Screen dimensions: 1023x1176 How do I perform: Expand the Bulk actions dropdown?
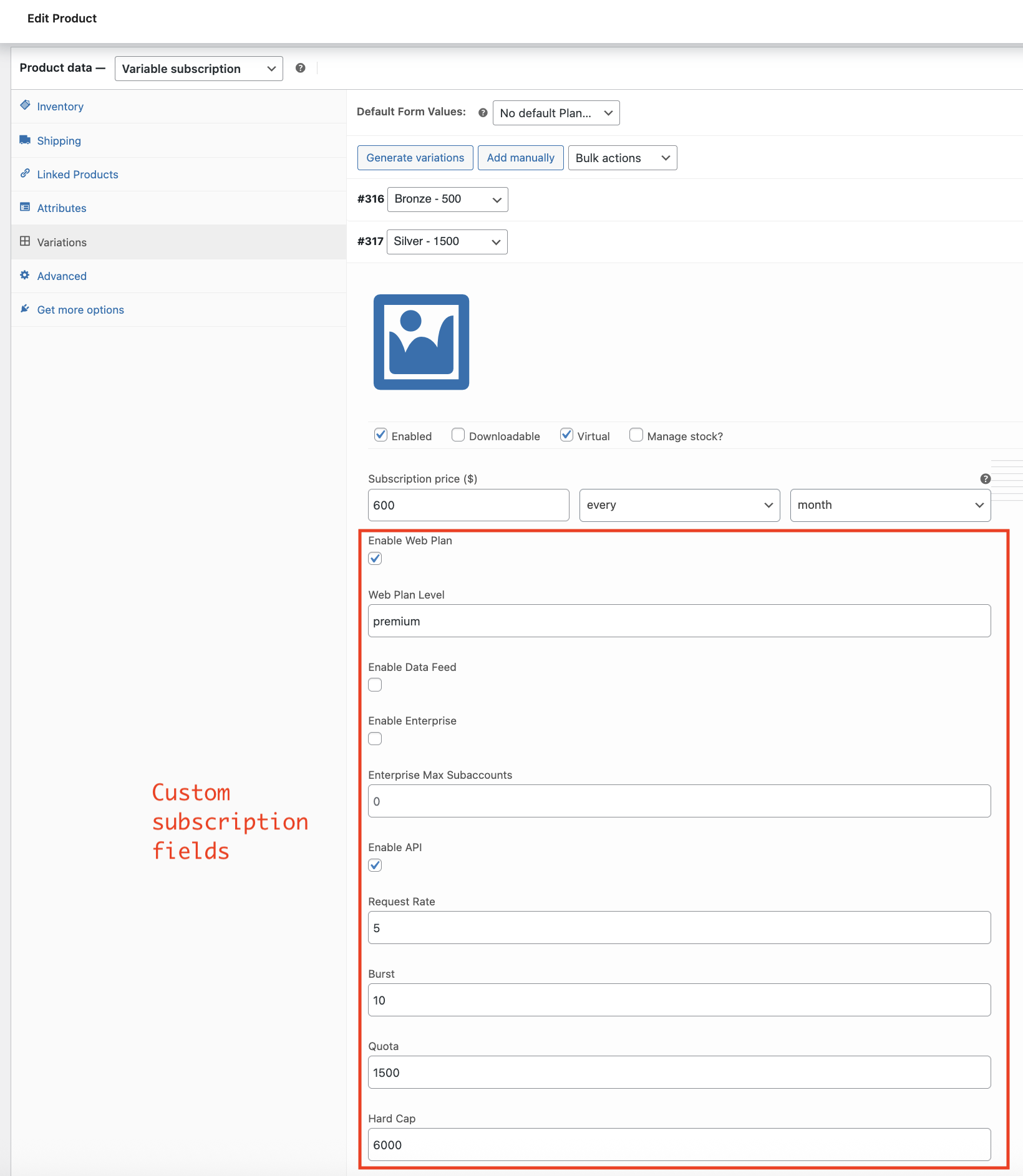[x=622, y=158]
